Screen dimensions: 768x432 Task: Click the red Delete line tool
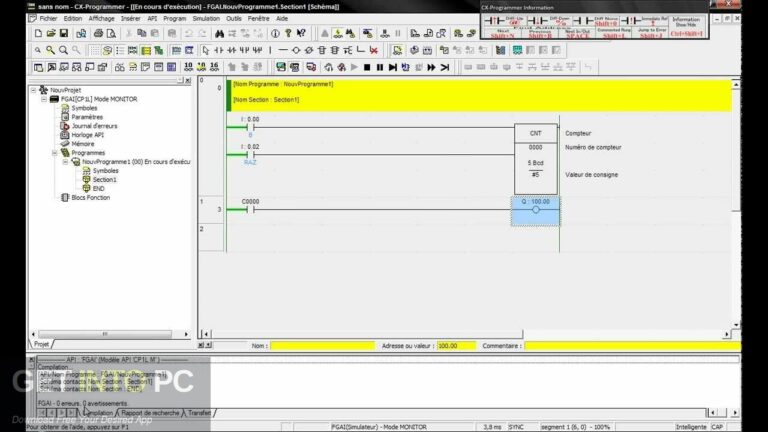click(x=374, y=50)
